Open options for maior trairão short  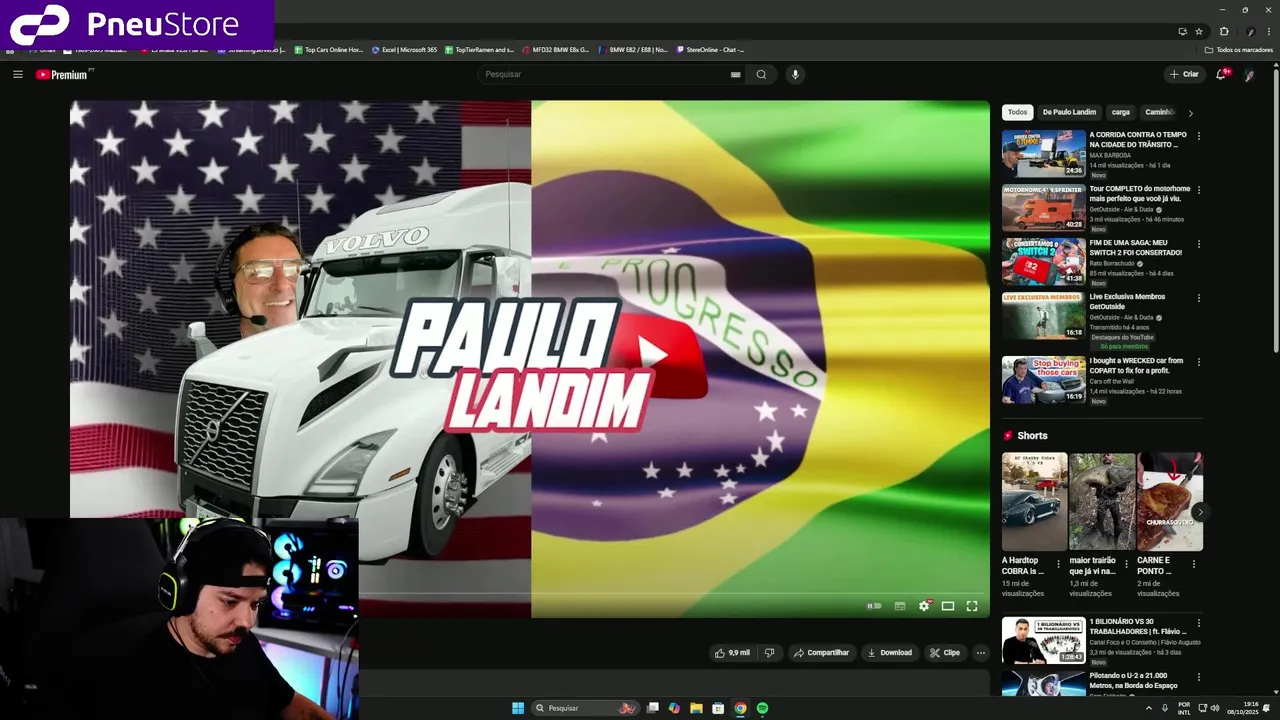[1126, 563]
